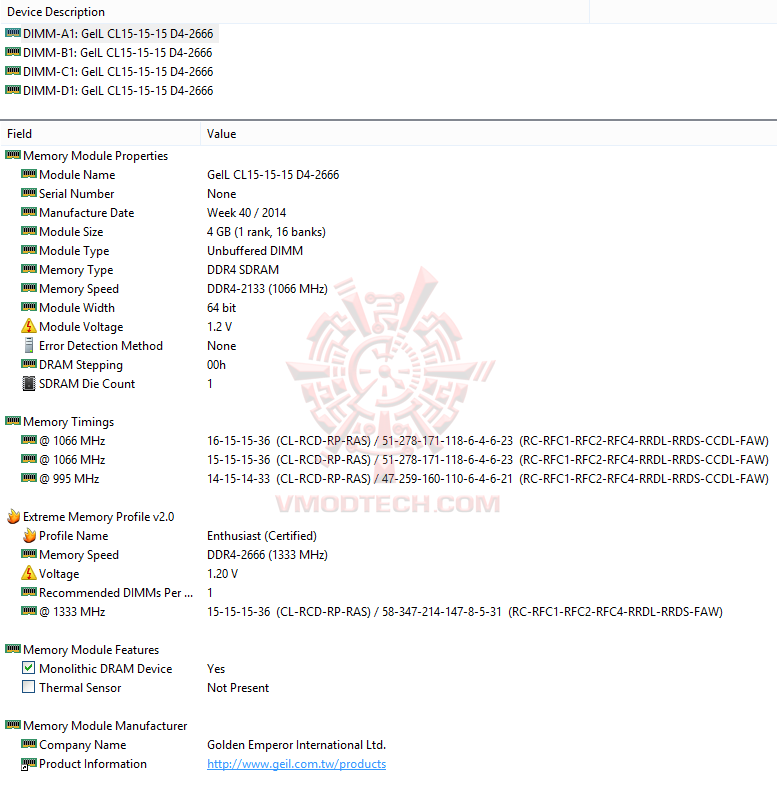Open the geil.com.tw products link

[296, 764]
